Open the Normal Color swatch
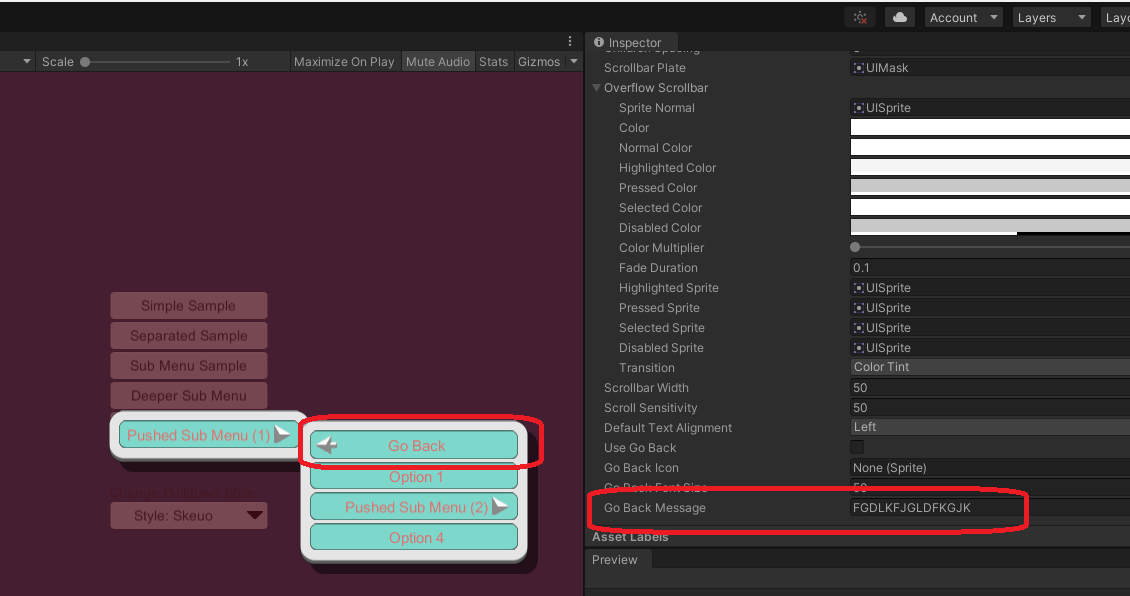1130x596 pixels. (x=989, y=148)
